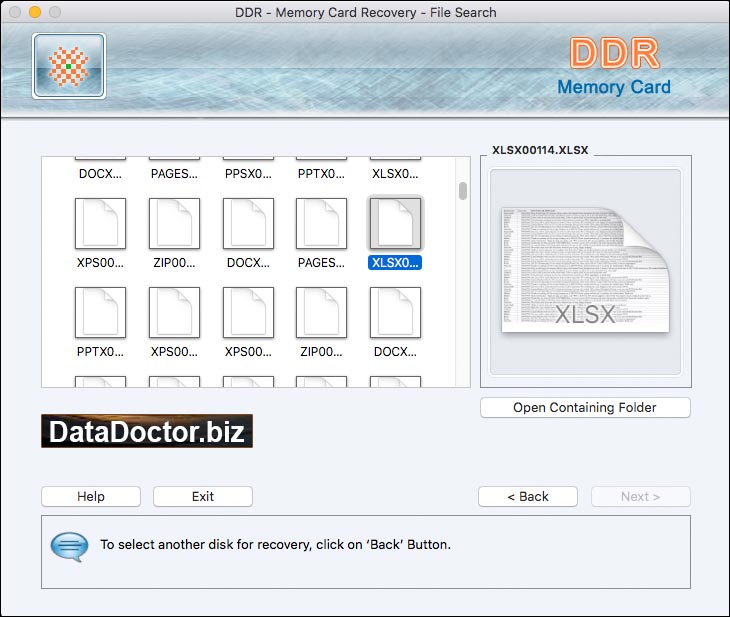
Task: Open the DataDoctor.biz banner link
Action: coord(147,431)
